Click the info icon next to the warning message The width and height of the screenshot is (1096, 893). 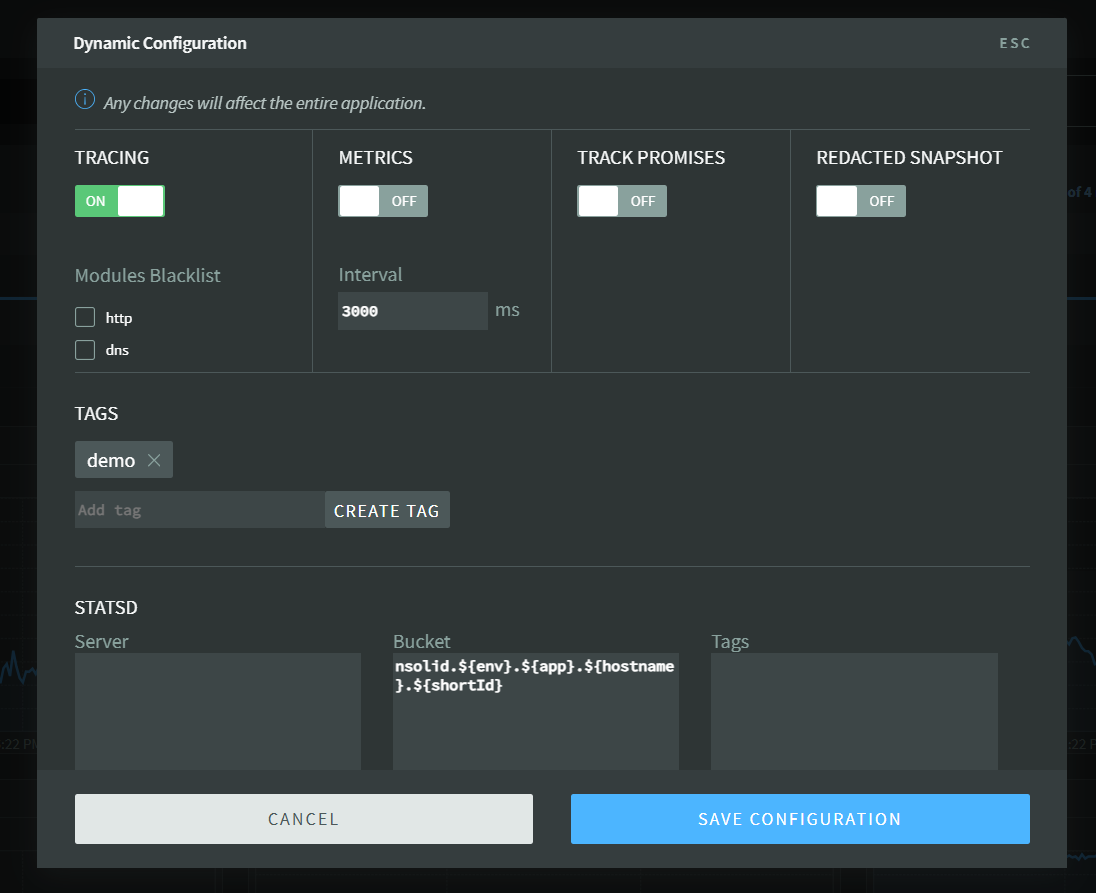click(x=85, y=100)
